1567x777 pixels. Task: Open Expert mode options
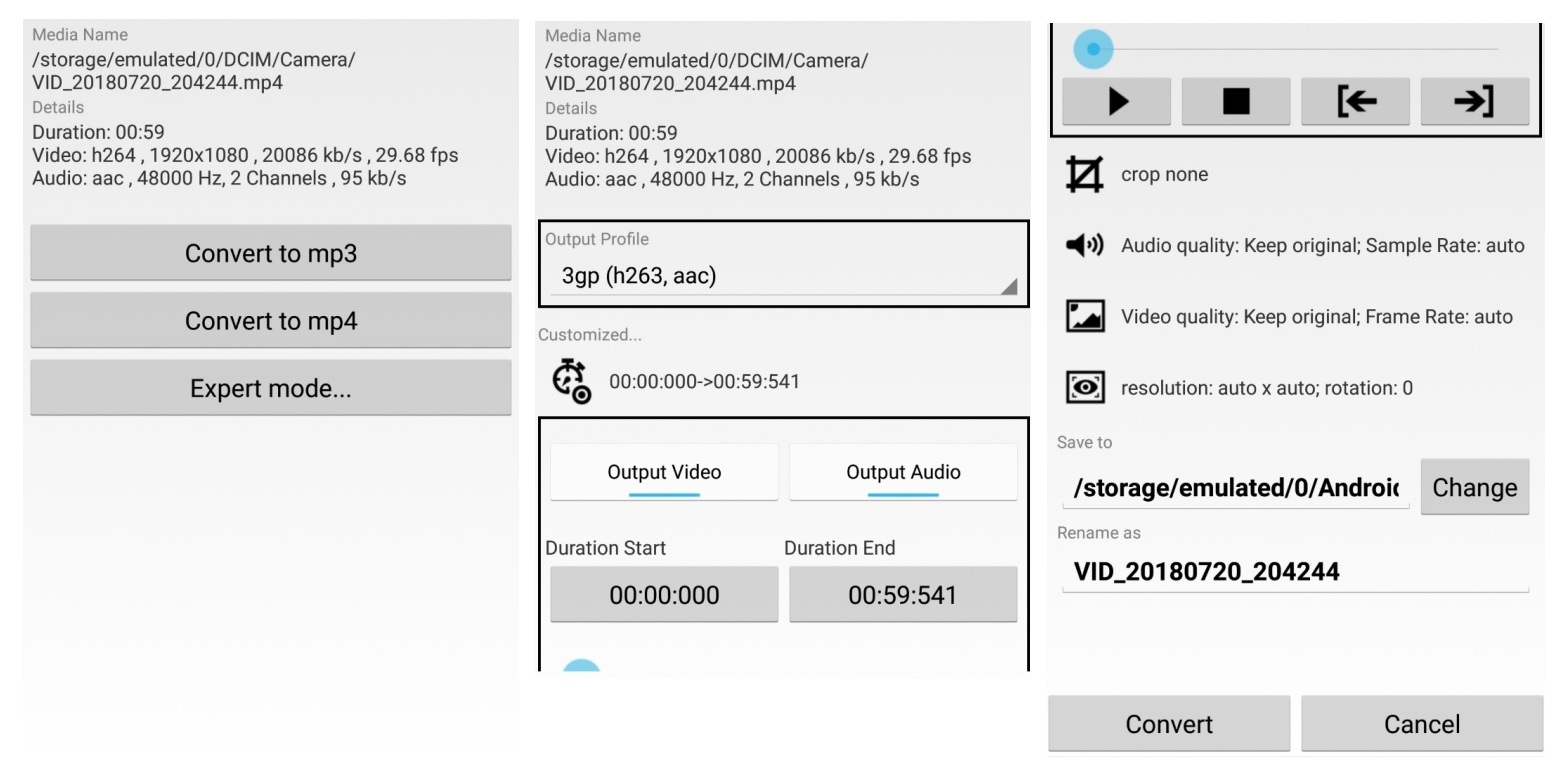coord(271,388)
